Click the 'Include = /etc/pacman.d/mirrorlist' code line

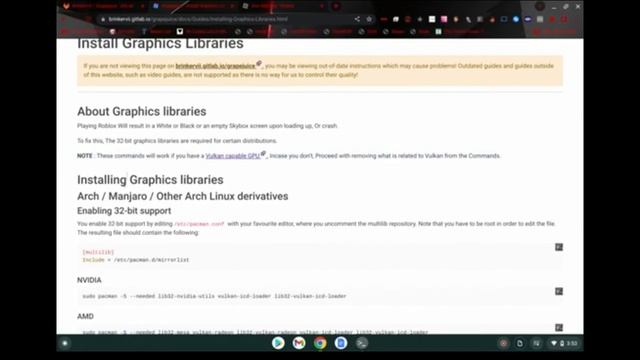click(x=136, y=260)
